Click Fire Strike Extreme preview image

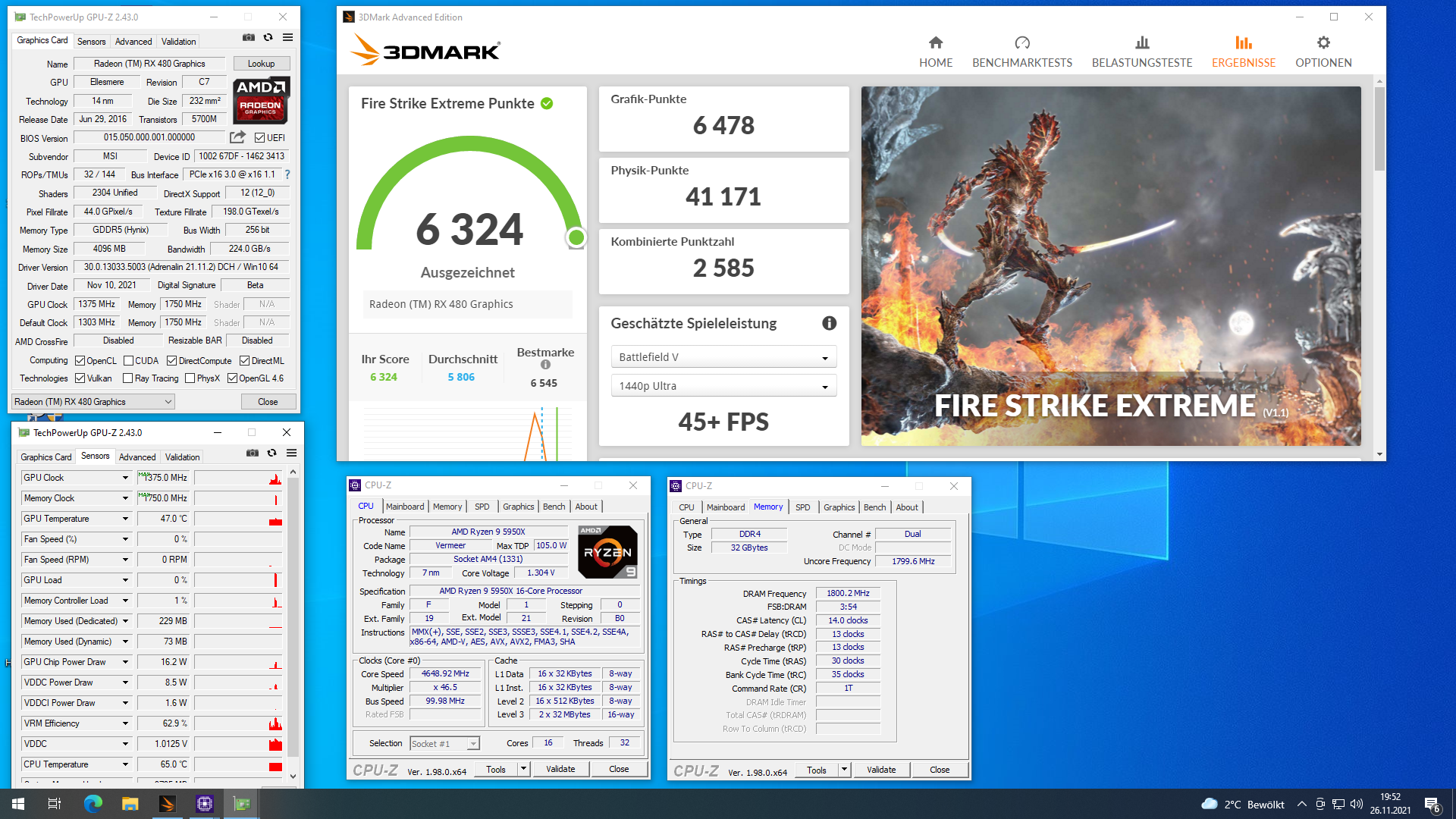pos(1111,266)
